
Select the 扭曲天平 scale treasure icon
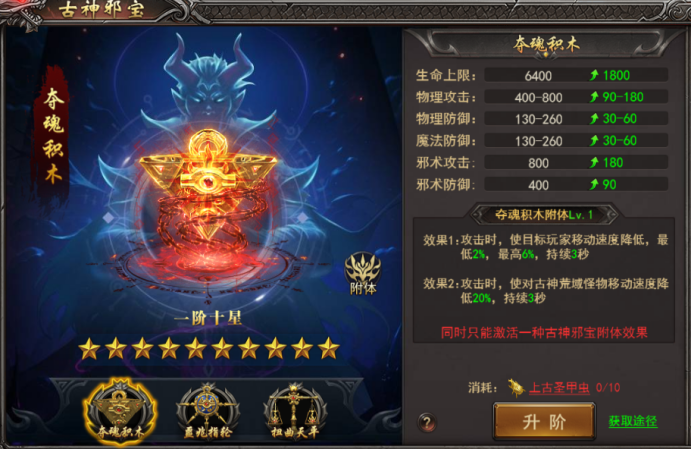(295, 411)
